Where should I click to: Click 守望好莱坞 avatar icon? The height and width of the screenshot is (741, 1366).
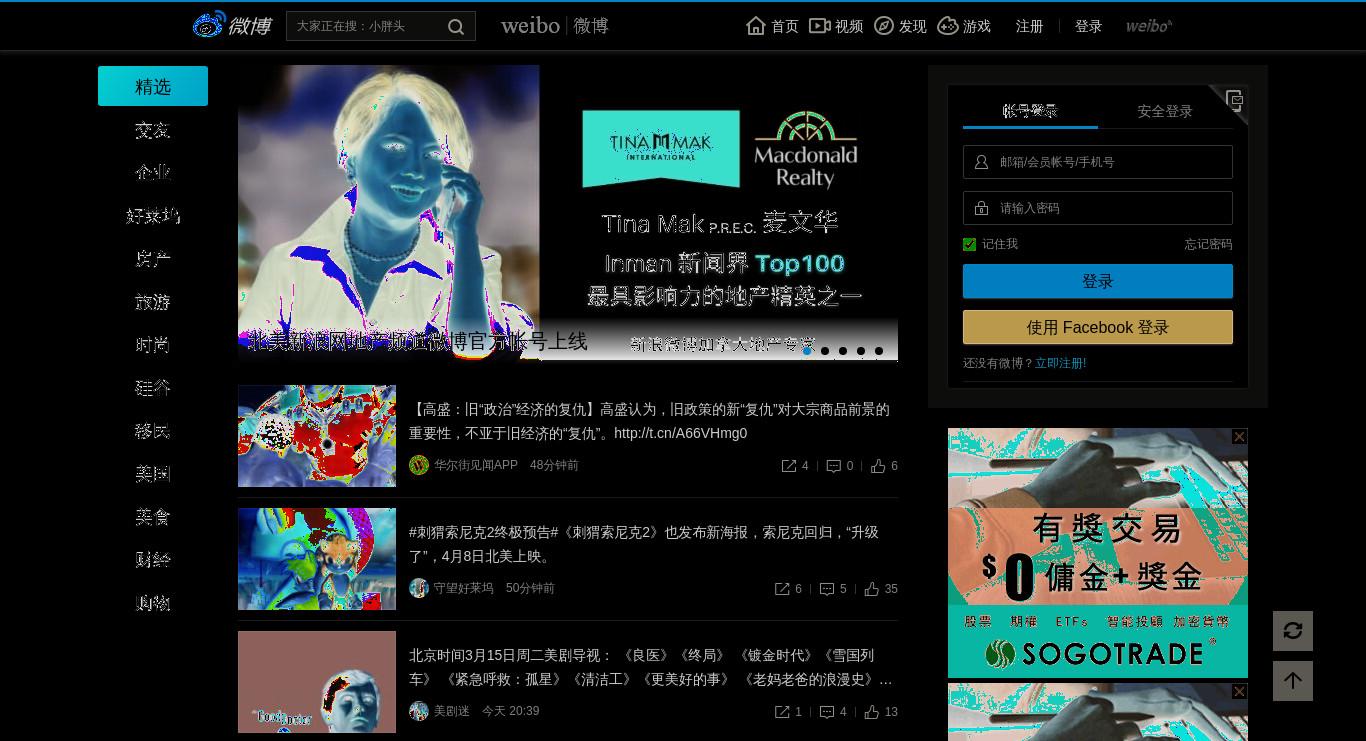tap(419, 588)
